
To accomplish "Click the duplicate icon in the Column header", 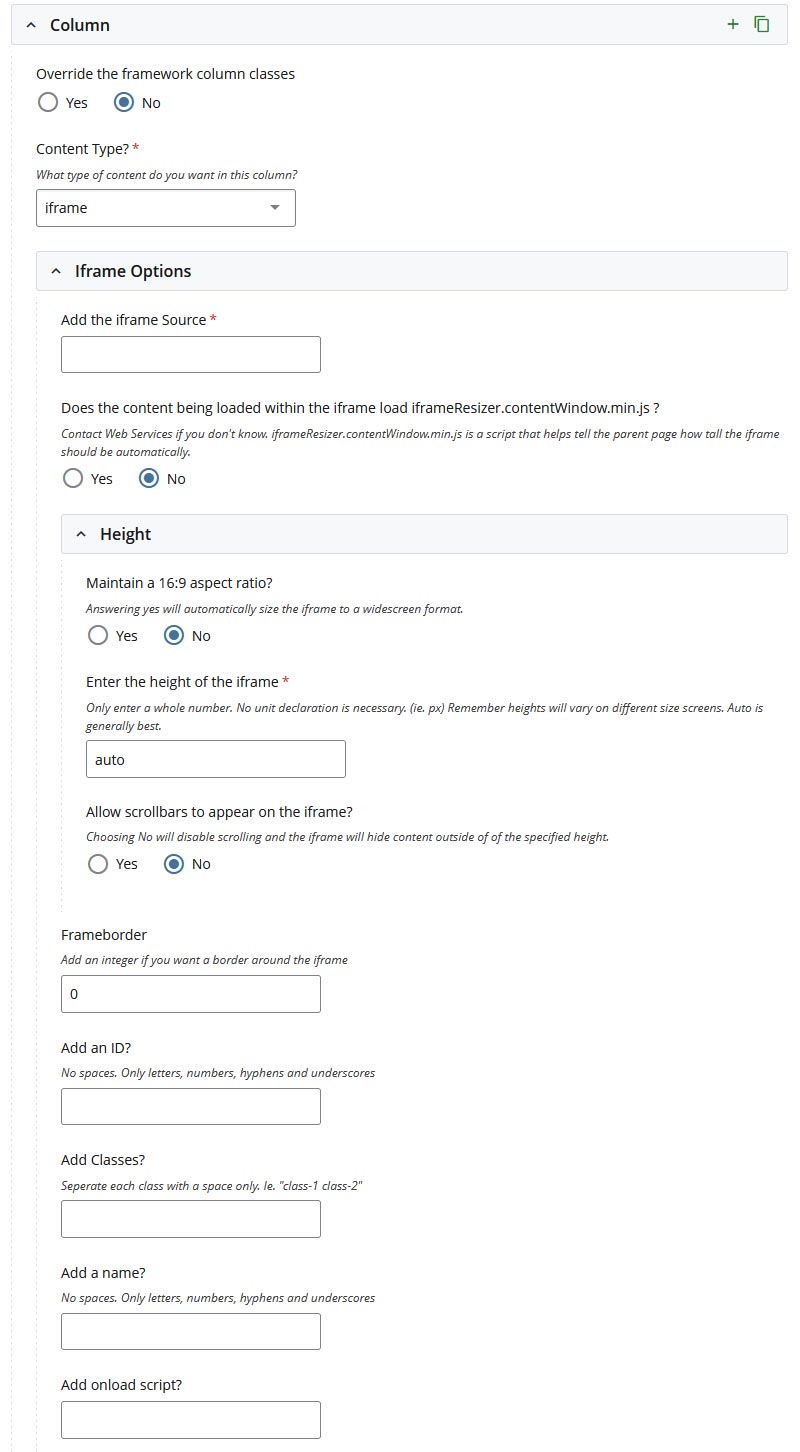I will (x=762, y=23).
